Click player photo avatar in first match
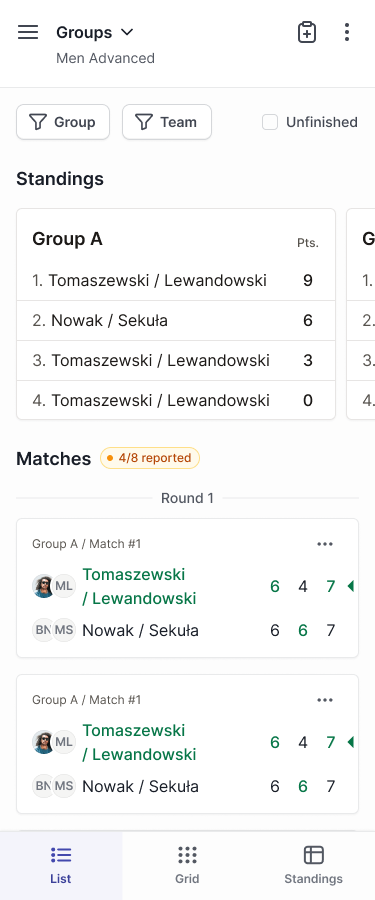375x900 pixels. [x=44, y=586]
